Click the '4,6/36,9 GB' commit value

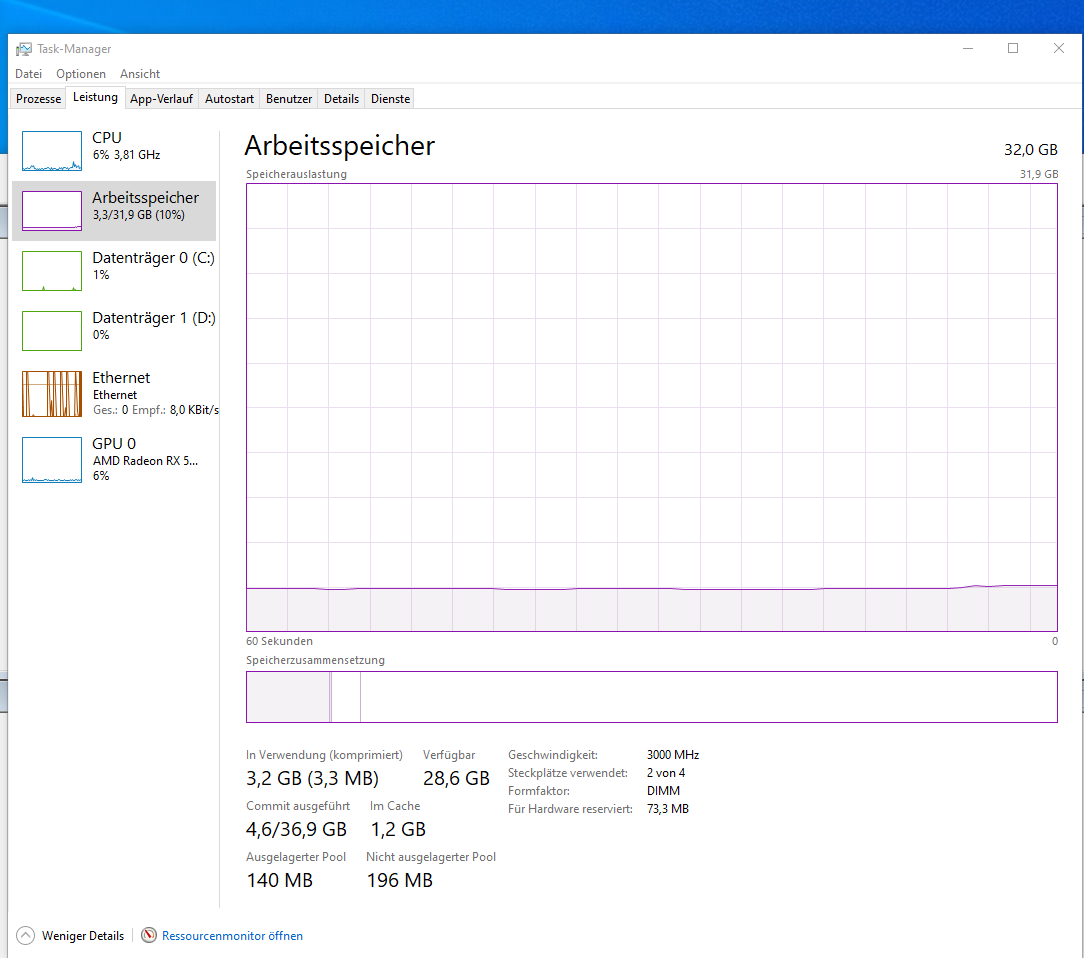(297, 829)
